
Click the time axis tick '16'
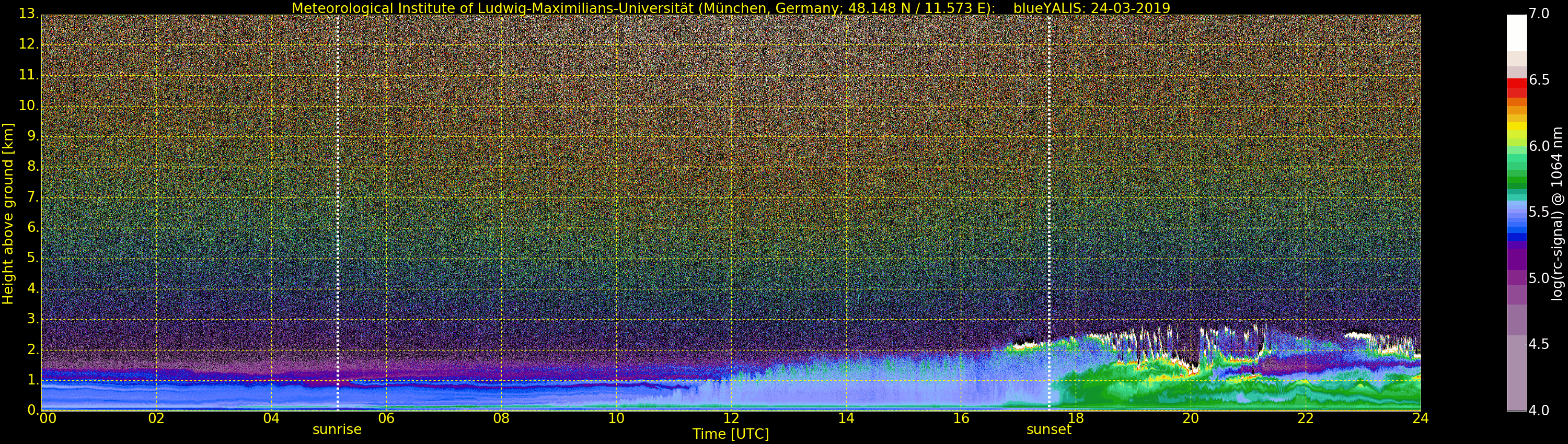click(961, 418)
